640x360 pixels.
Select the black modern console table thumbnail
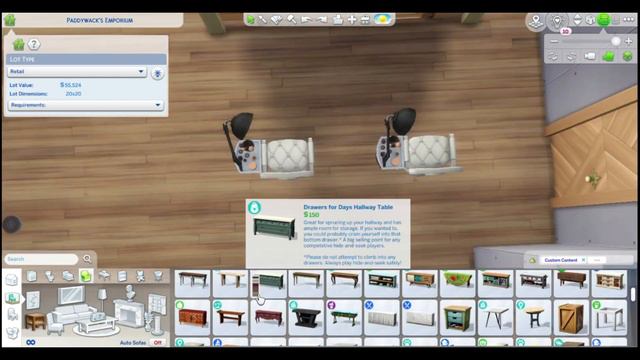[306, 318]
